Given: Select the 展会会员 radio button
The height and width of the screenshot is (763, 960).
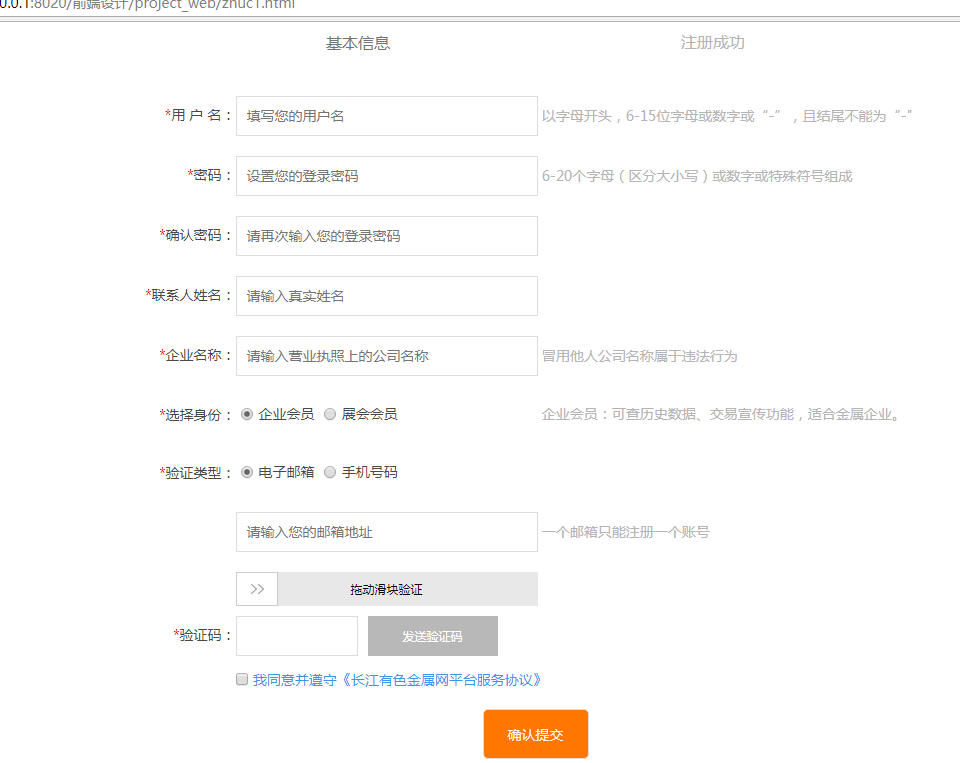Looking at the screenshot, I should coord(330,414).
